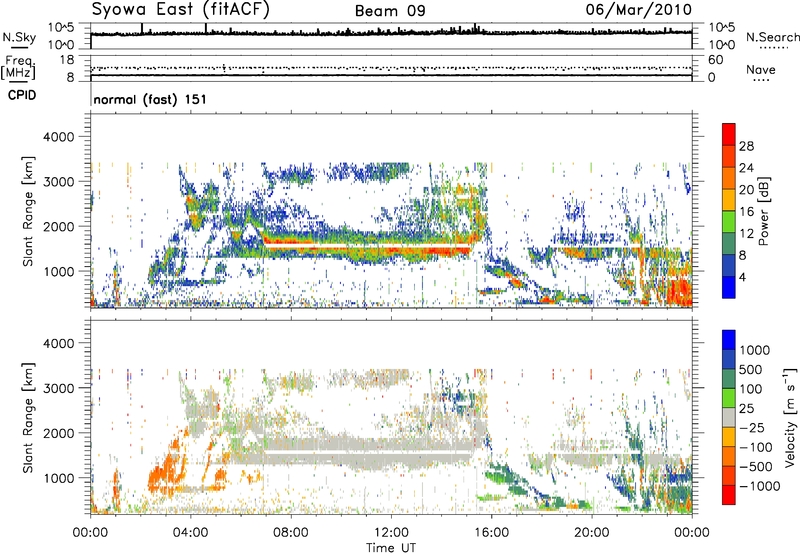800x554 pixels.
Task: Click the "Freq. [MHz]" axis label
Action: [19, 67]
